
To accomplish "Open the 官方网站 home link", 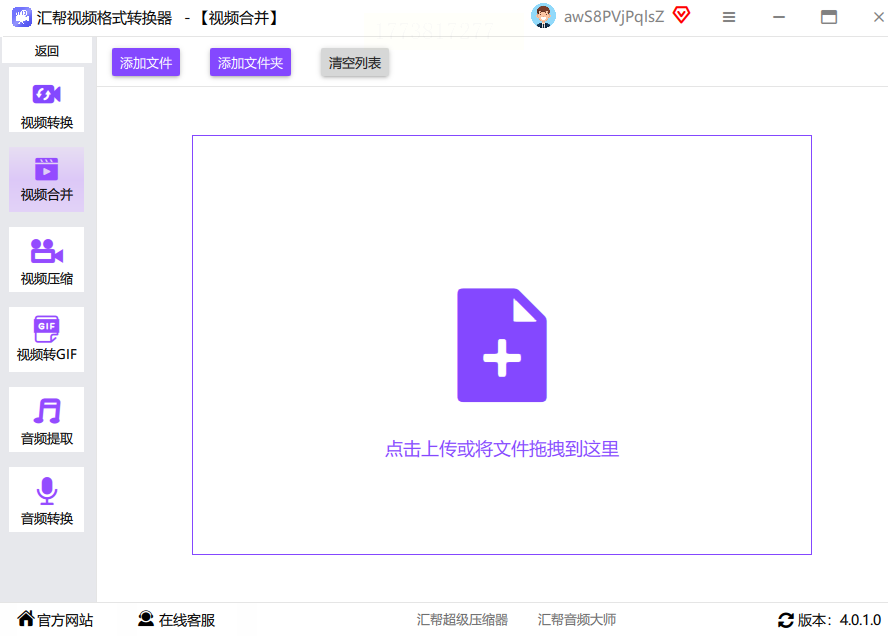I will point(56,620).
